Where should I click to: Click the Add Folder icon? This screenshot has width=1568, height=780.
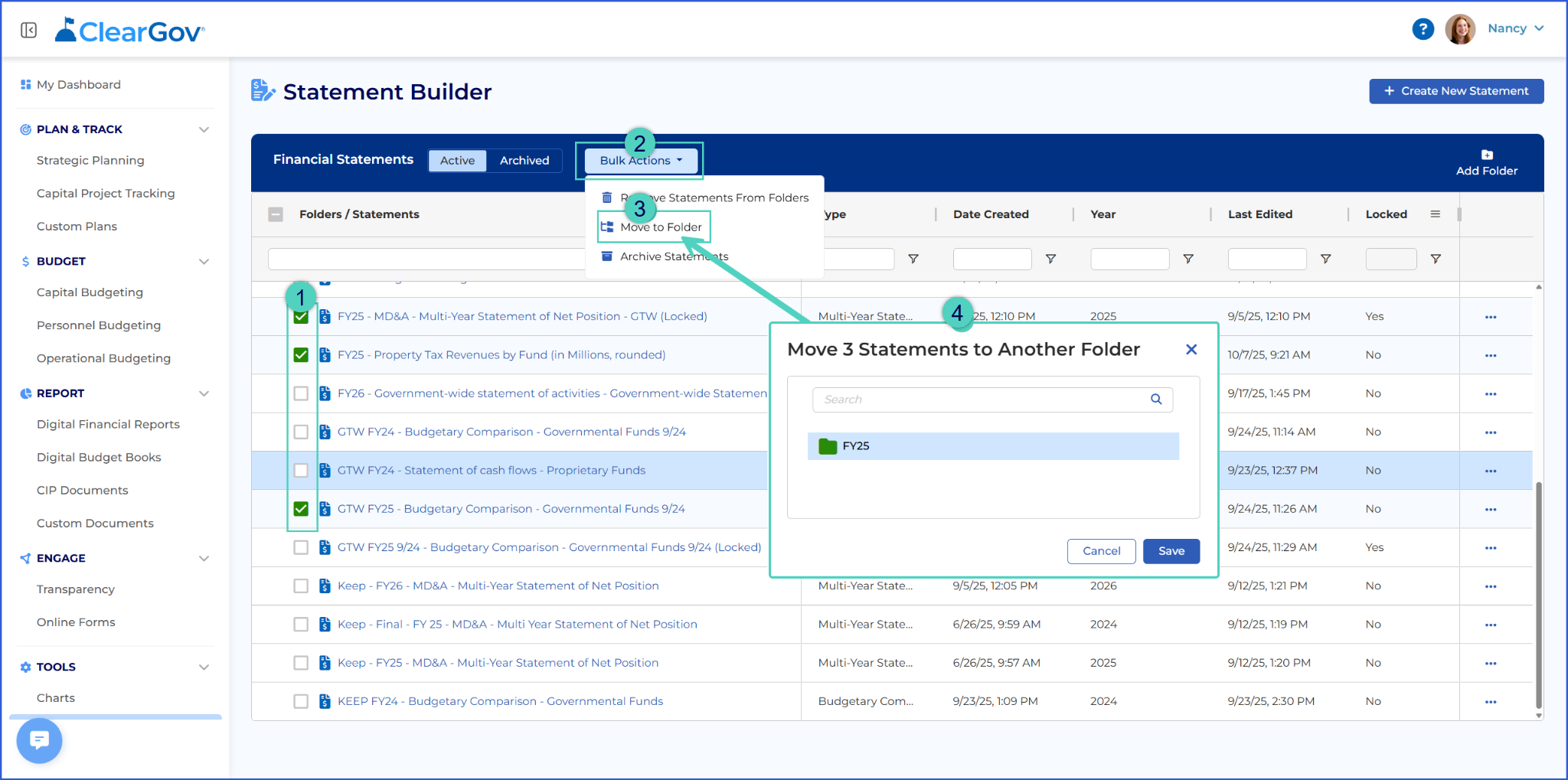[x=1486, y=155]
